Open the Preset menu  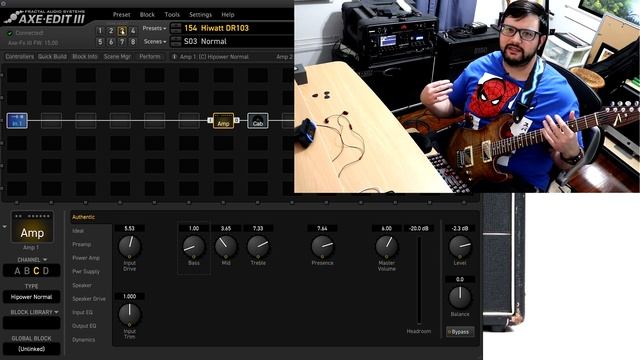[121, 15]
